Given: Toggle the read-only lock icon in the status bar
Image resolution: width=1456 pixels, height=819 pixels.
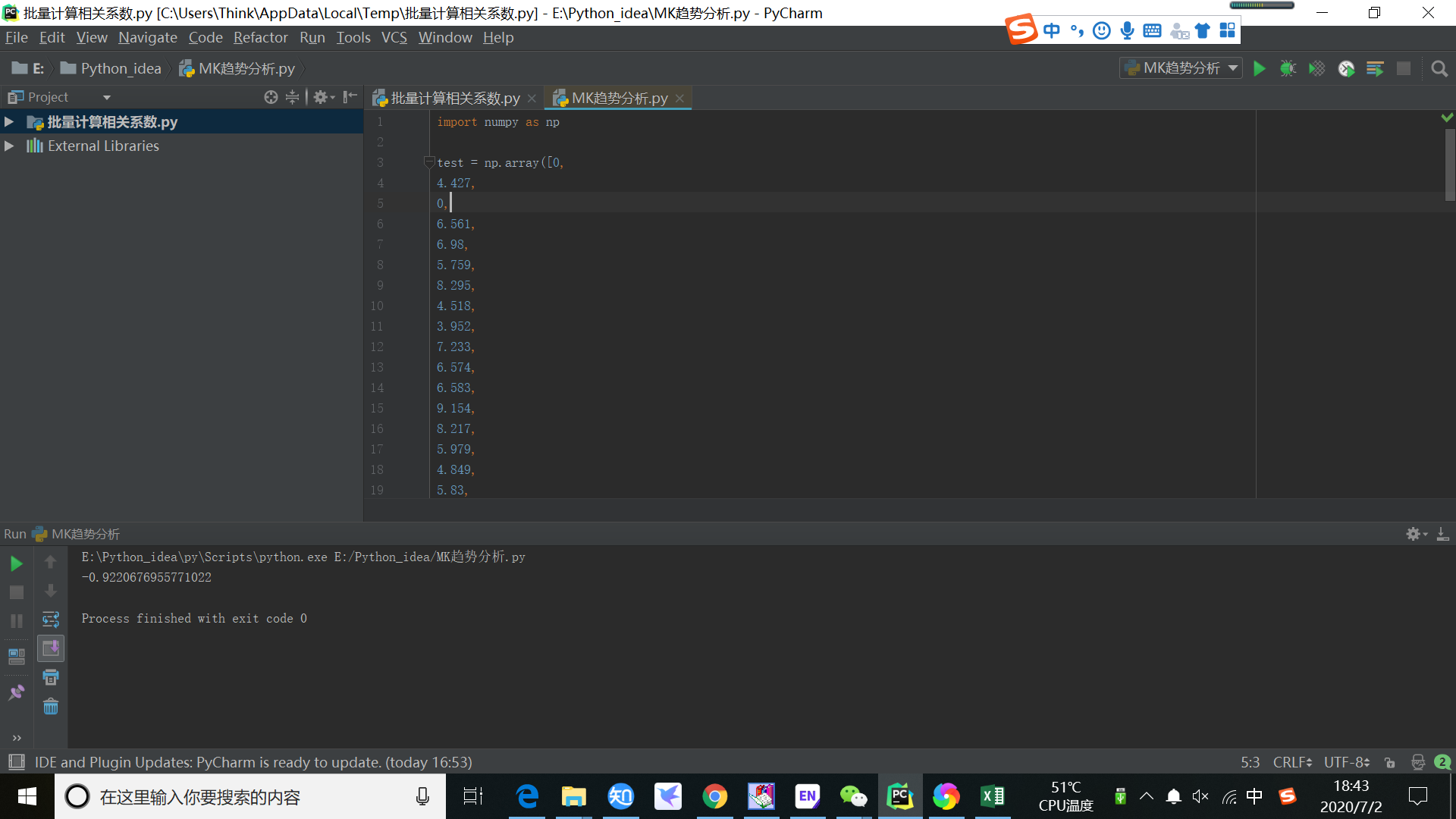Looking at the screenshot, I should (x=1389, y=762).
